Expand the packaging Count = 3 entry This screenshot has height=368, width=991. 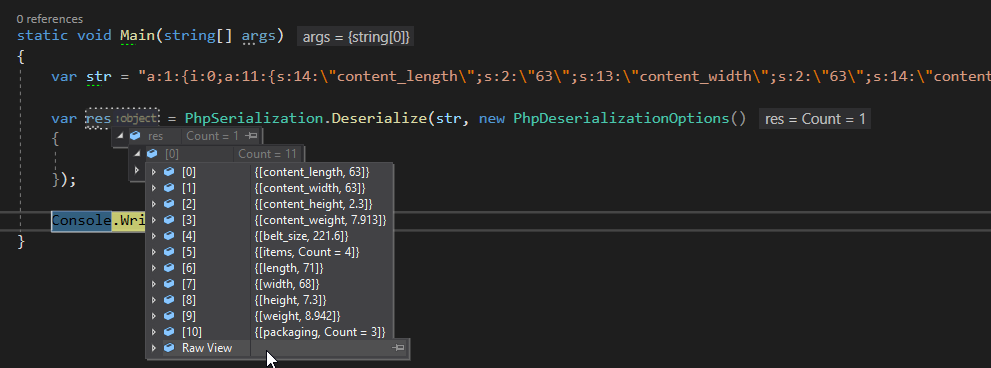[154, 331]
